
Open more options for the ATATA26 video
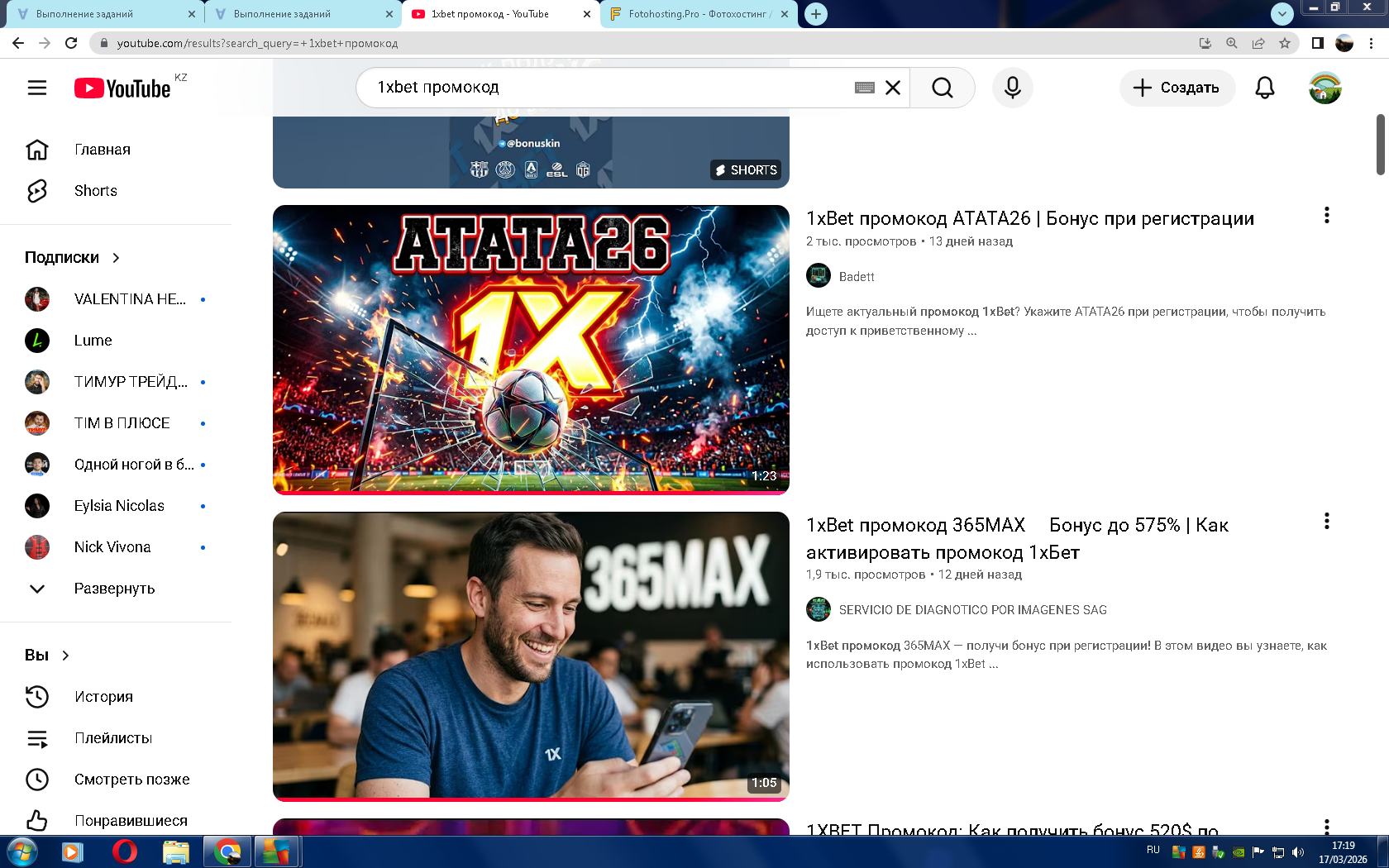pos(1327,215)
